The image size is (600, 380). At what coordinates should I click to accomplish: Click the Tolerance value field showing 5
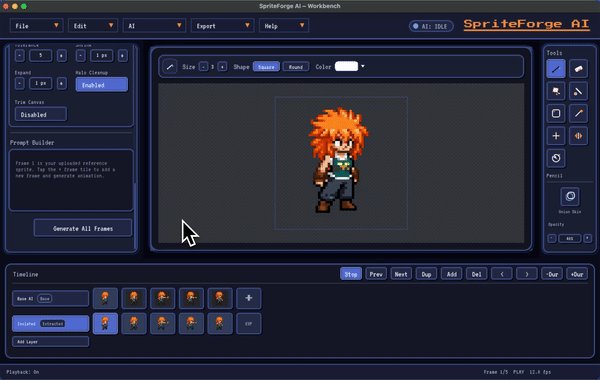coord(41,56)
